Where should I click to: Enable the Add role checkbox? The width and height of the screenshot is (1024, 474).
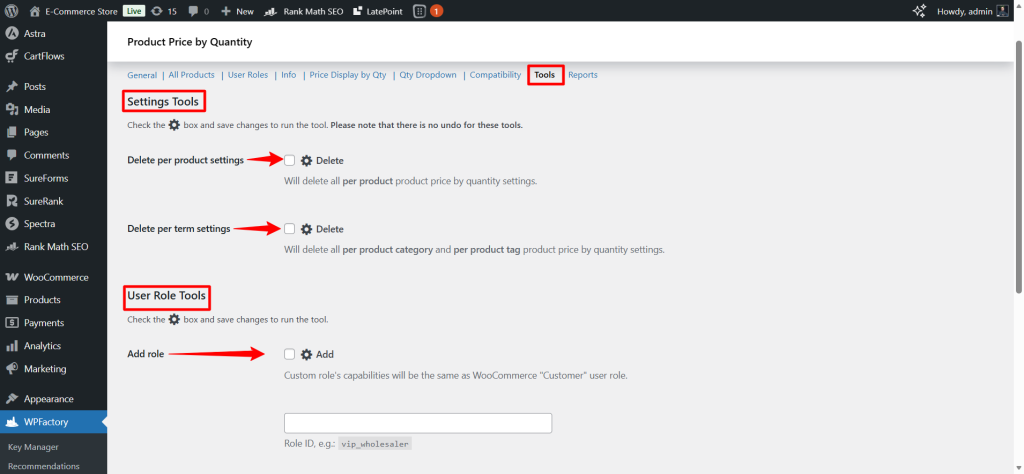click(x=290, y=354)
